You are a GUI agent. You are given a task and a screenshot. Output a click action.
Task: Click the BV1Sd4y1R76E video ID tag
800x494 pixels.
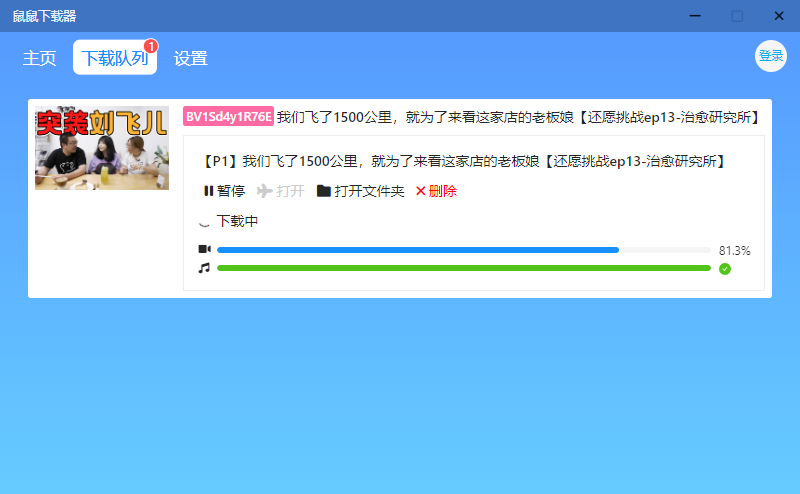pyautogui.click(x=229, y=117)
